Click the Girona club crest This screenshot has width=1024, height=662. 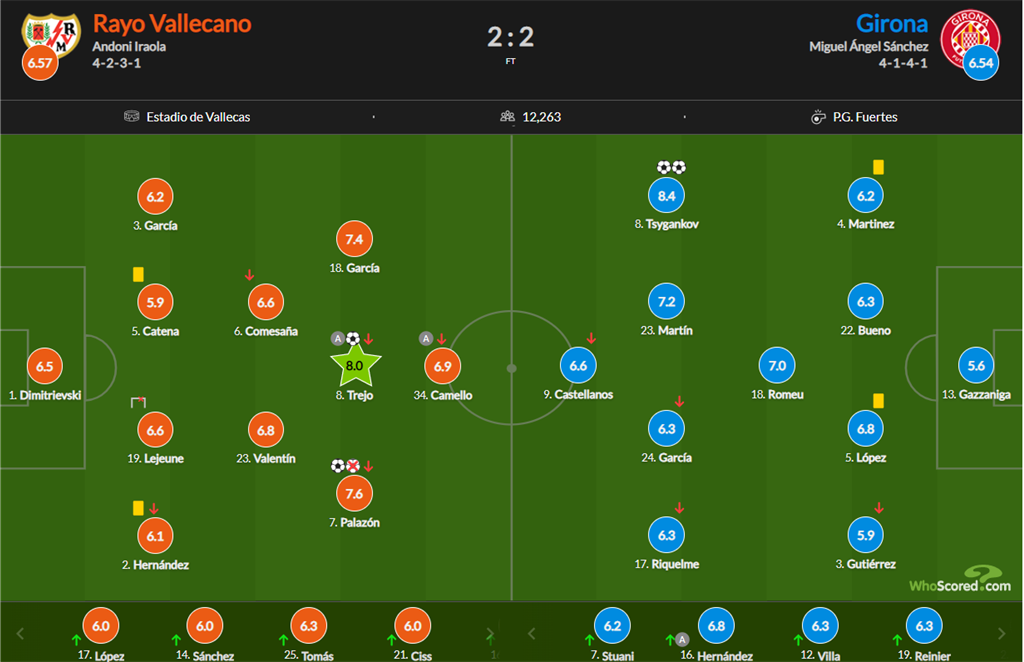976,34
